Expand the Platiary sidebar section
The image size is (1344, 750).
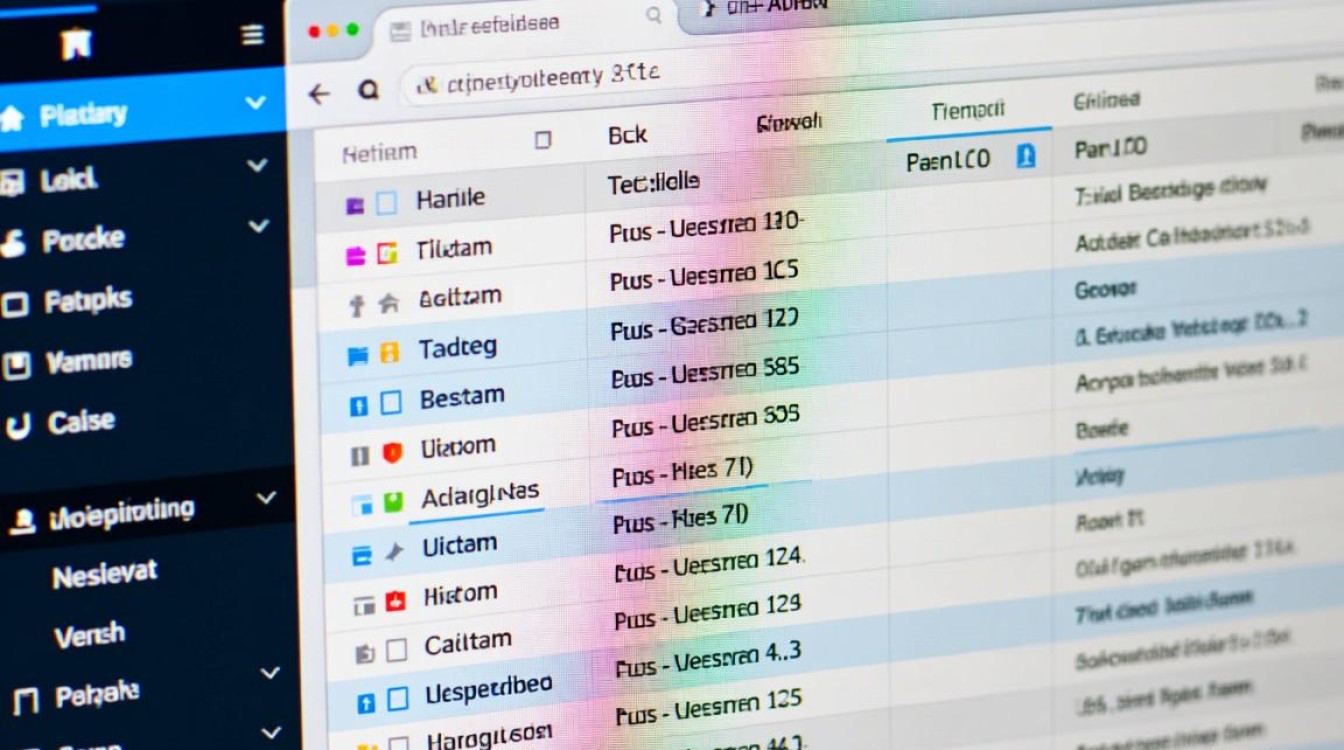pyautogui.click(x=256, y=102)
